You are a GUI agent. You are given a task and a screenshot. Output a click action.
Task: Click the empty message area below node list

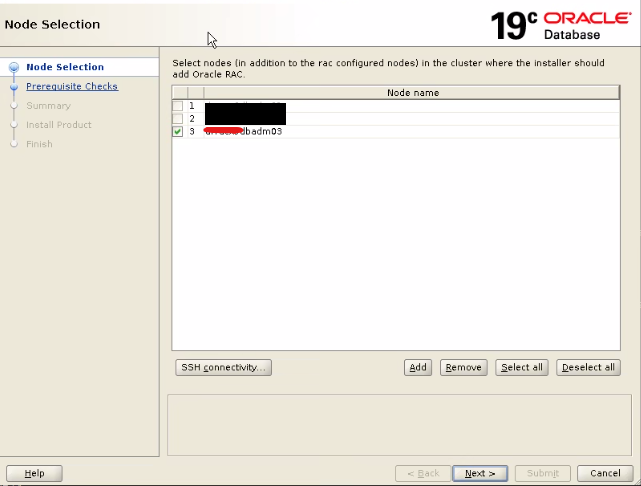click(399, 425)
